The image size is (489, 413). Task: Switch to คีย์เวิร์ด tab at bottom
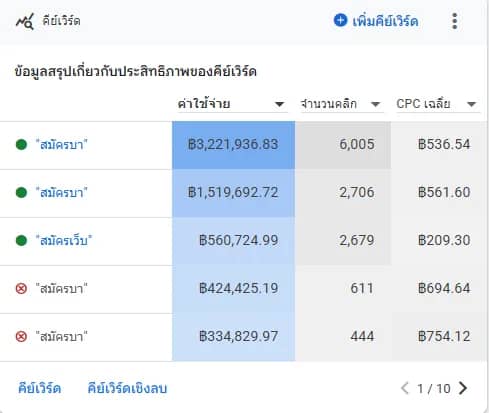click(x=39, y=388)
